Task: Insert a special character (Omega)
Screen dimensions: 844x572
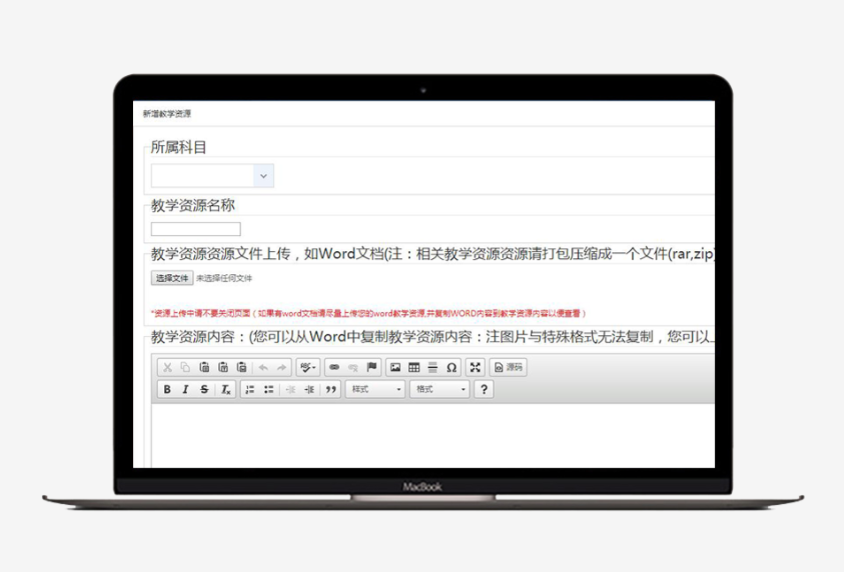Action: click(451, 368)
